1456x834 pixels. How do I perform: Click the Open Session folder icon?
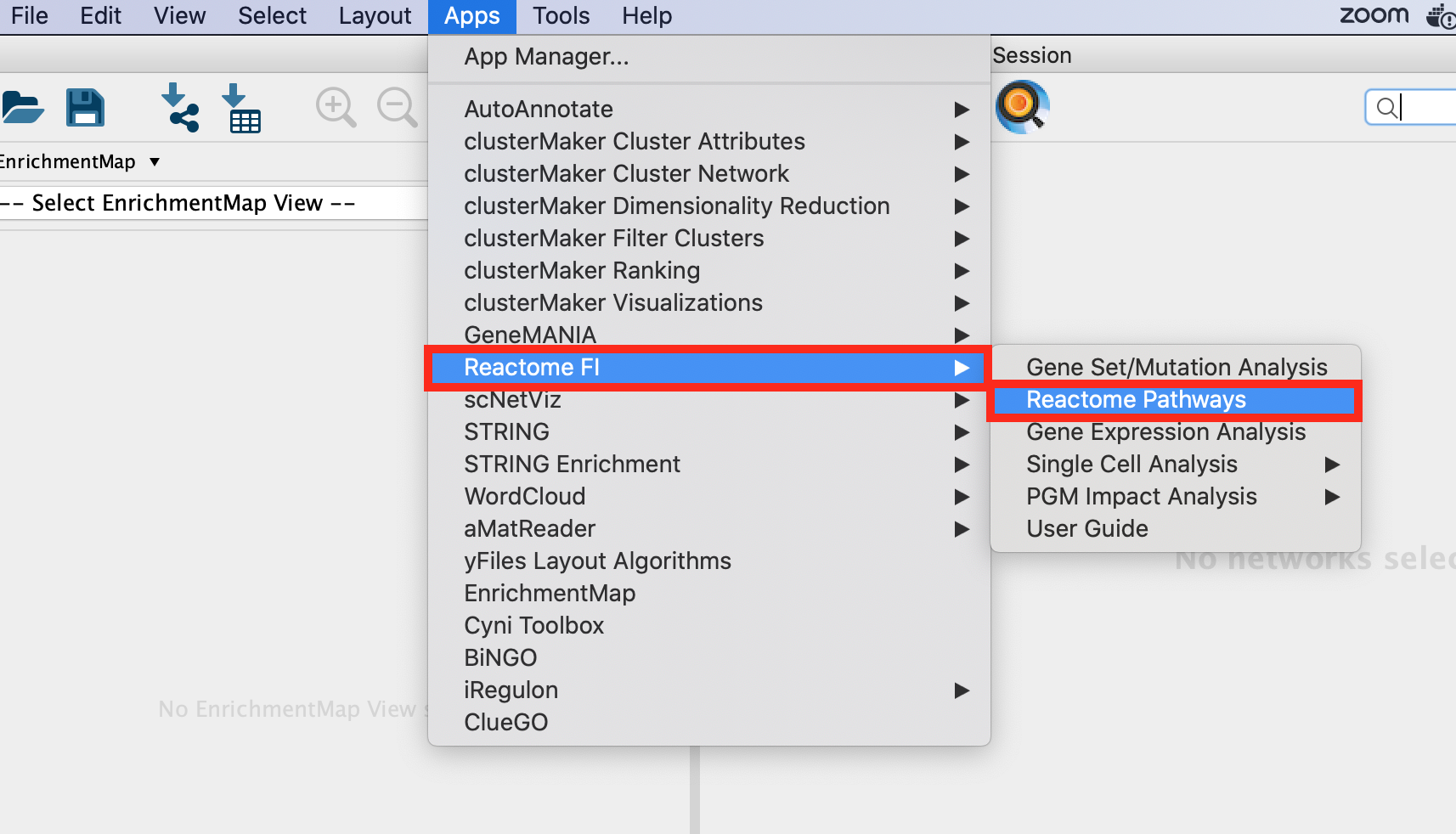(22, 108)
